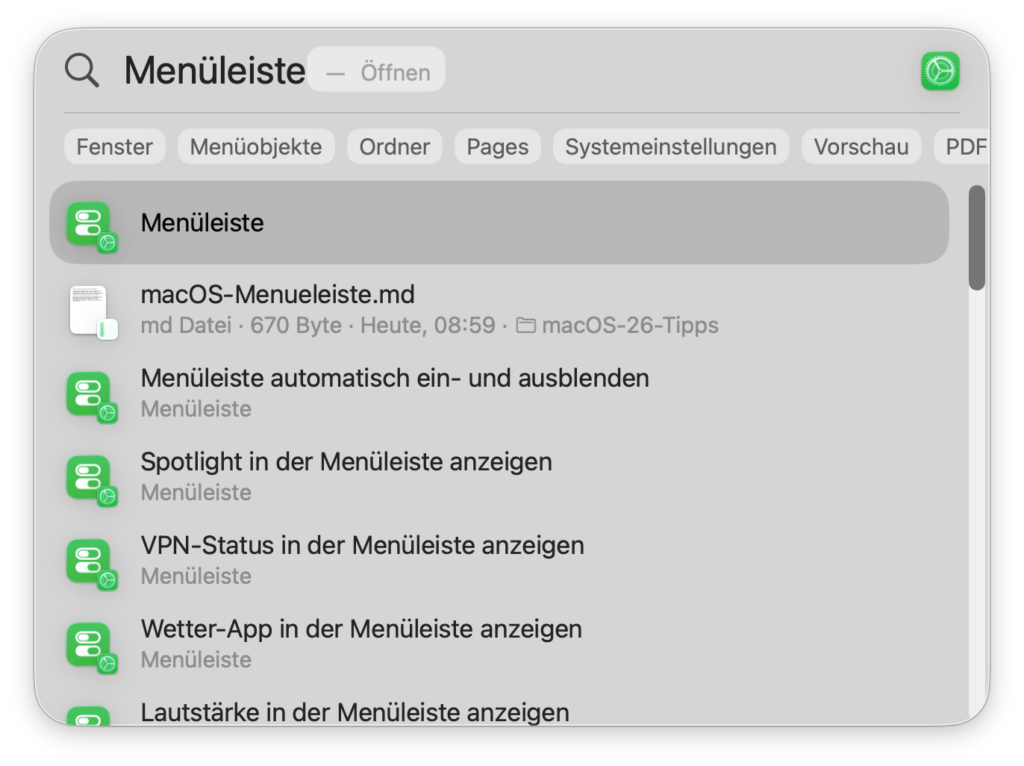This screenshot has height=766, width=1024.
Task: Open the System Settings icon top right
Action: (x=939, y=72)
